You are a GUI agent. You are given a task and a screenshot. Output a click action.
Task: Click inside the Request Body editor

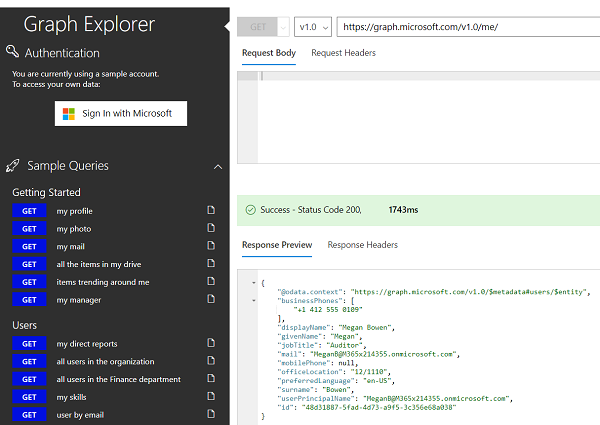tap(420, 115)
